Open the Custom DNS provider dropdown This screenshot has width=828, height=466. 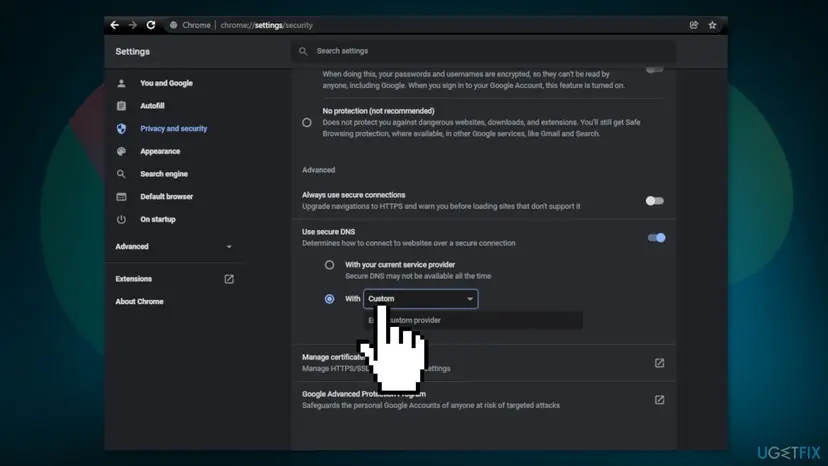tap(421, 299)
